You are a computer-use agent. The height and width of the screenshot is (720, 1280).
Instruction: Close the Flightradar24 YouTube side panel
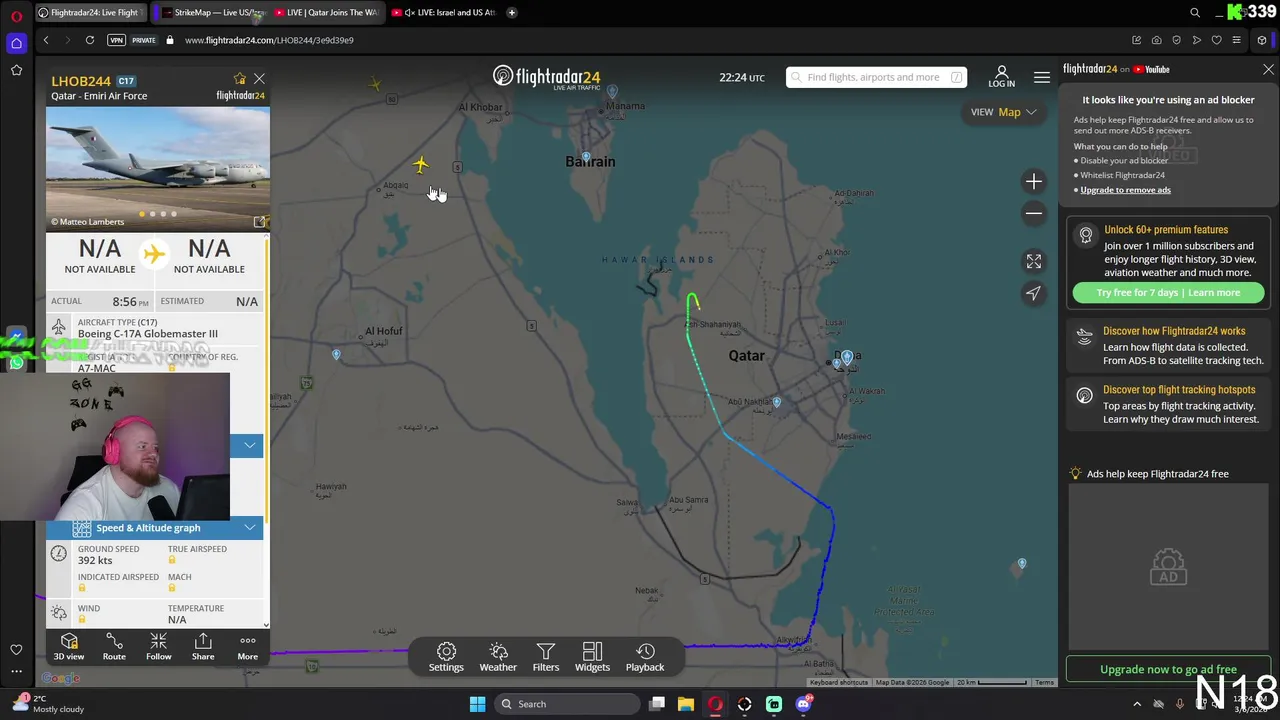(1268, 69)
